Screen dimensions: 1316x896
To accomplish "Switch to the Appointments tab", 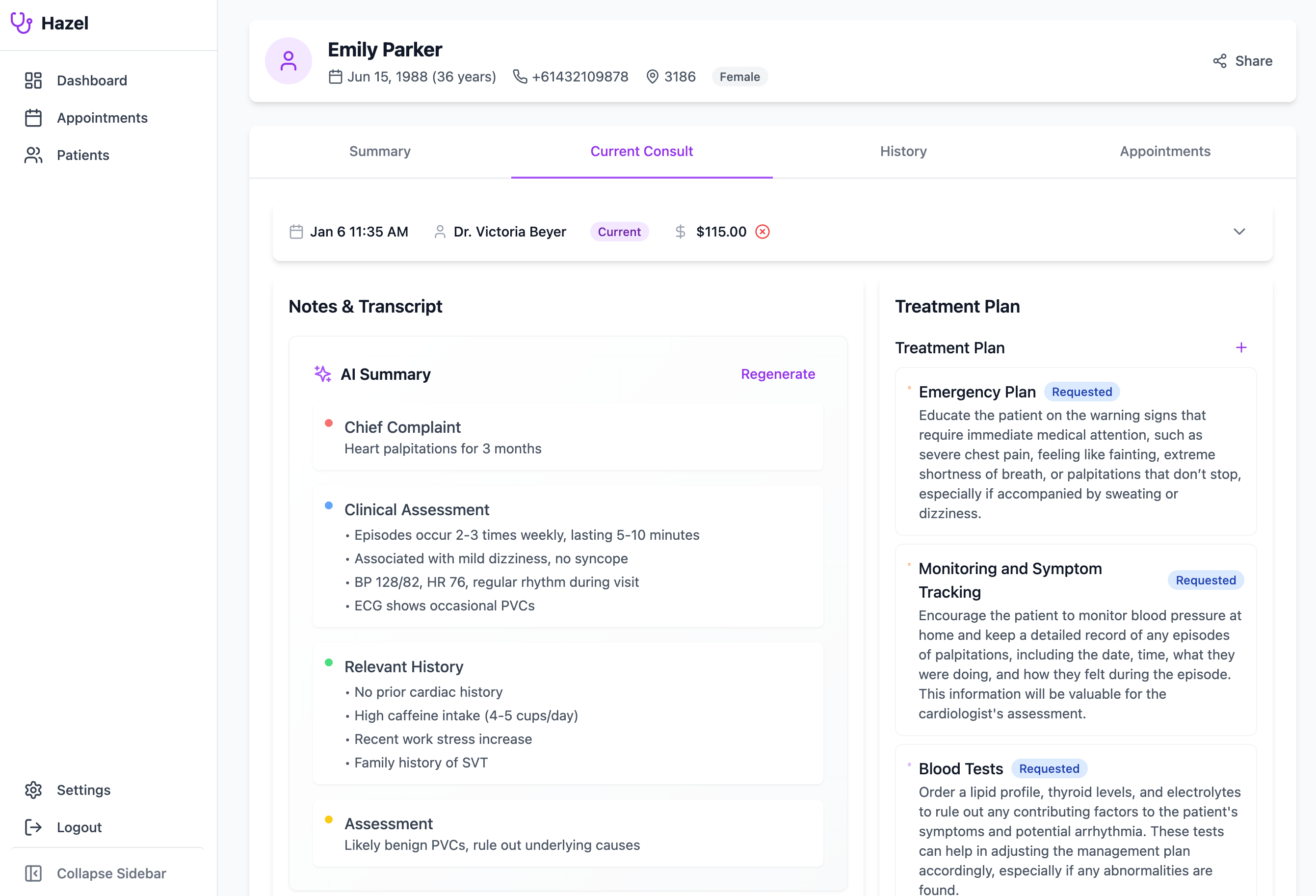I will click(x=1164, y=151).
